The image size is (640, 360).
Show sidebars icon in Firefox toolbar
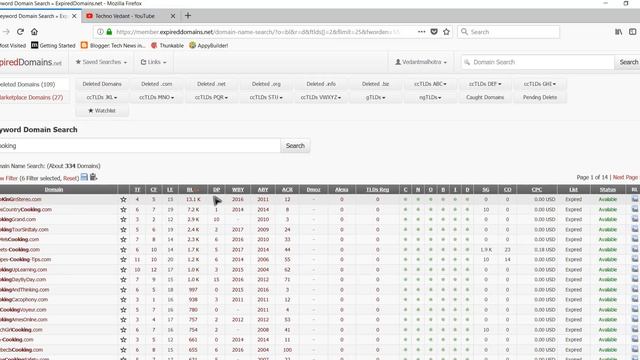633,32
